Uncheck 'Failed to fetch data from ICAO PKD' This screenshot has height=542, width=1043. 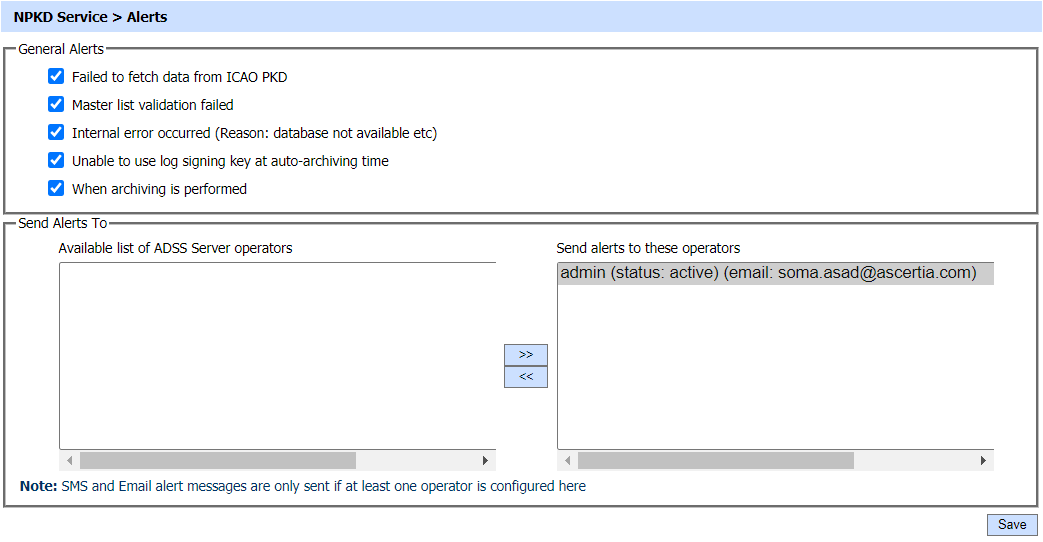56,77
